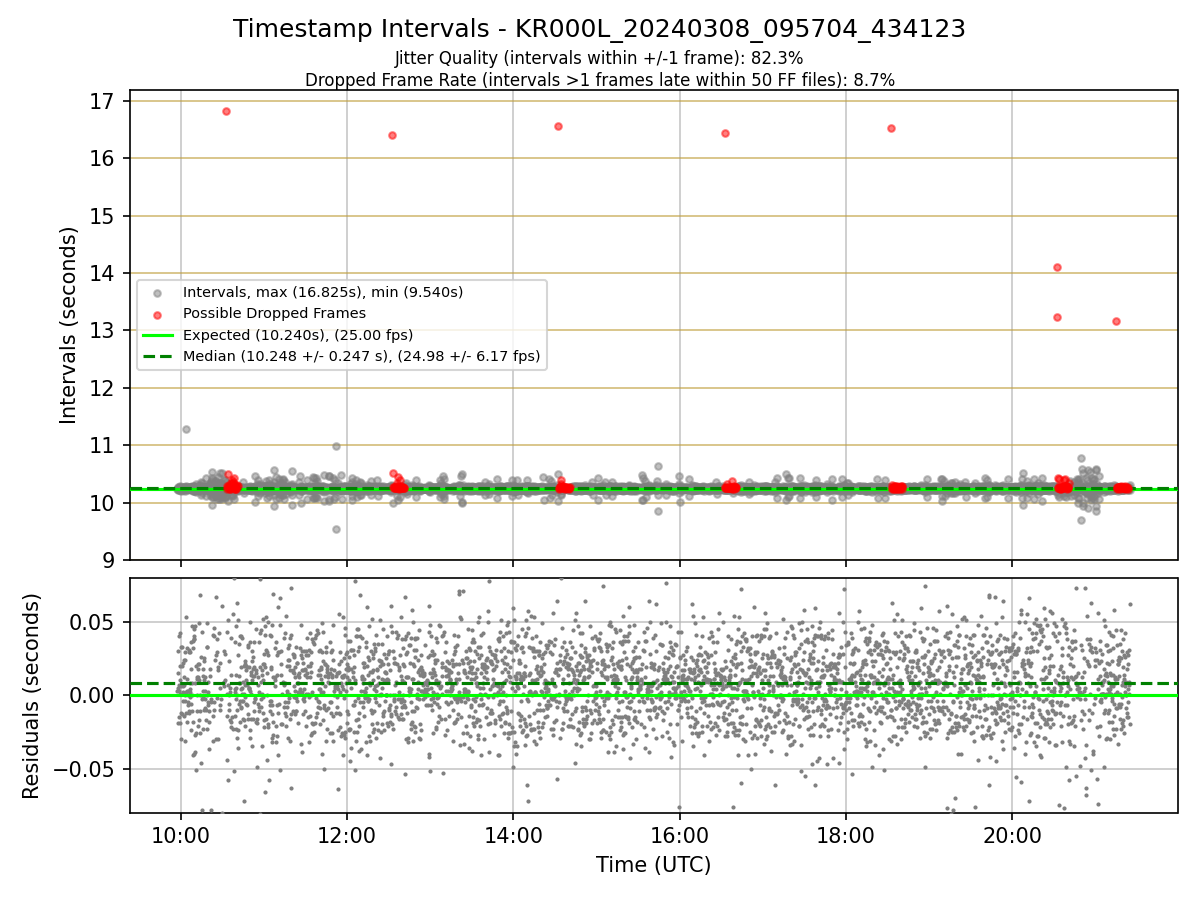Click the red dropped-frame point above 12:30
This screenshot has height=900, width=1200.
pos(392,135)
